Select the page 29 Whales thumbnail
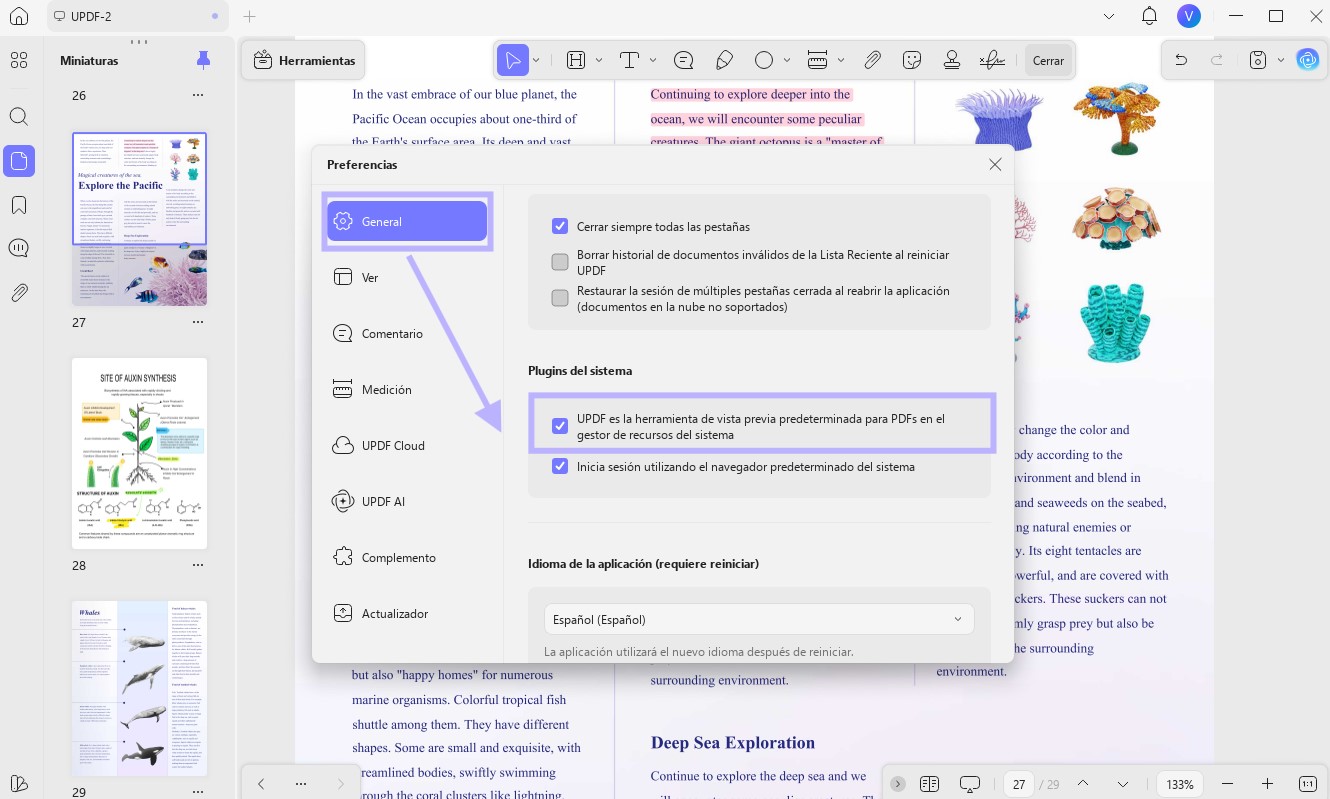 [139, 688]
